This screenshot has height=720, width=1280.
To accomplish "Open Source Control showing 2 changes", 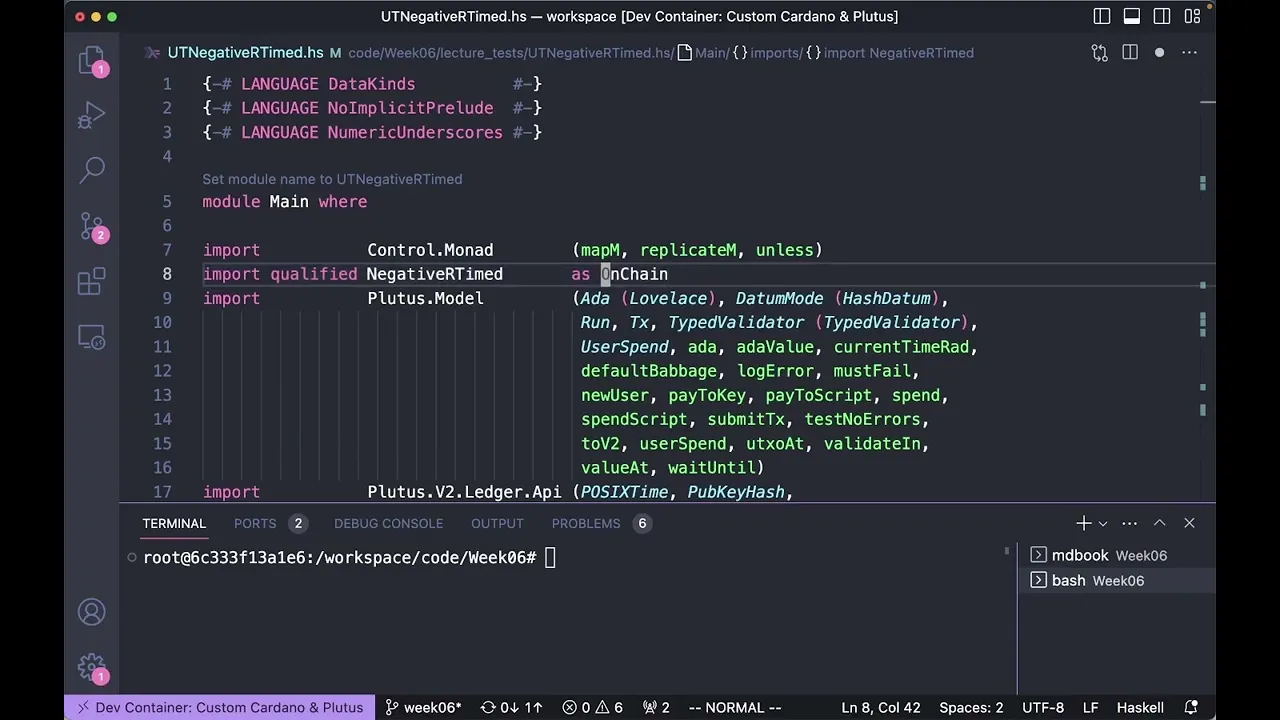I will [92, 225].
